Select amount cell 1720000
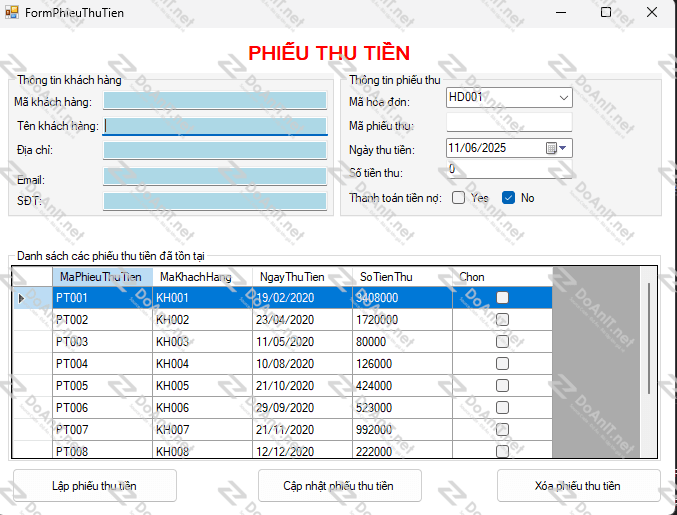Image resolution: width=677 pixels, height=515 pixels. click(x=402, y=319)
